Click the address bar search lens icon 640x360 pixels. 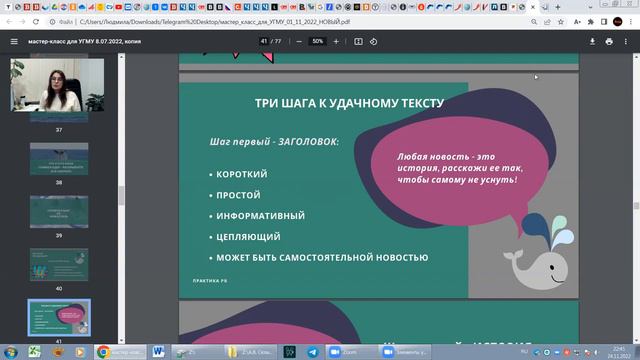(534, 22)
